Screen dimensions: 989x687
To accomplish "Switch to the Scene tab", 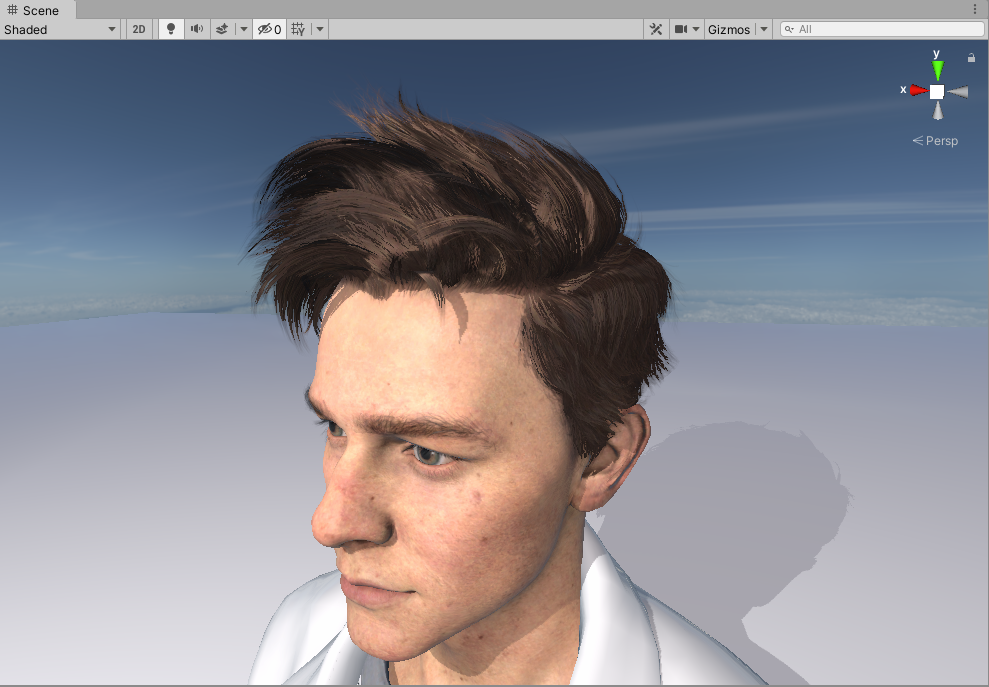I will click(x=35, y=10).
